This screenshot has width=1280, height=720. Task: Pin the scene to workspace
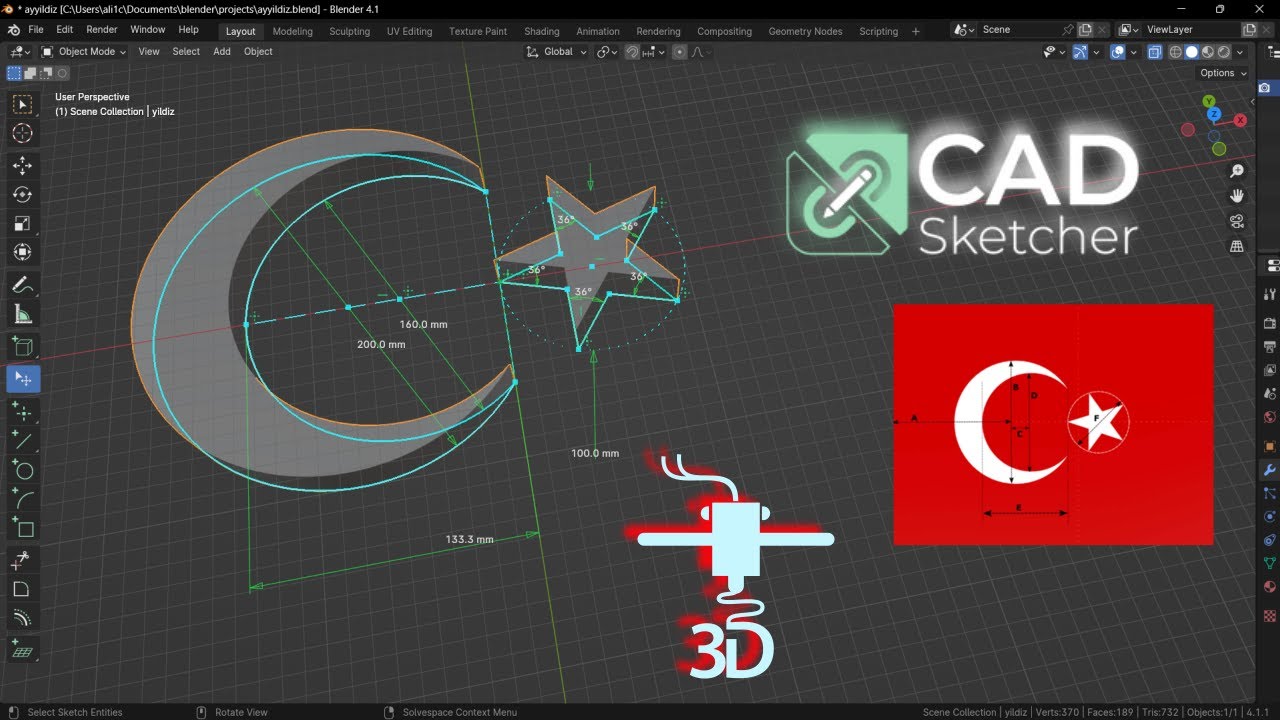tap(1068, 30)
